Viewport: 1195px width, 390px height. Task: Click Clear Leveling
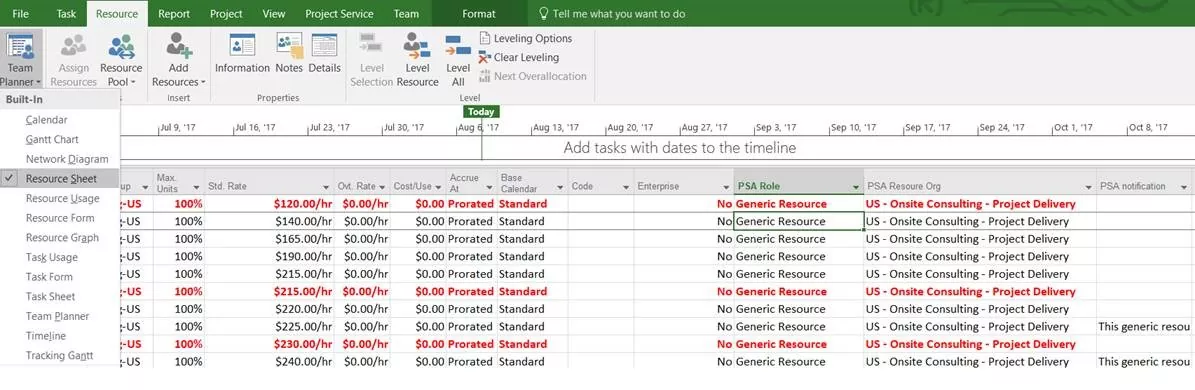[x=519, y=57]
